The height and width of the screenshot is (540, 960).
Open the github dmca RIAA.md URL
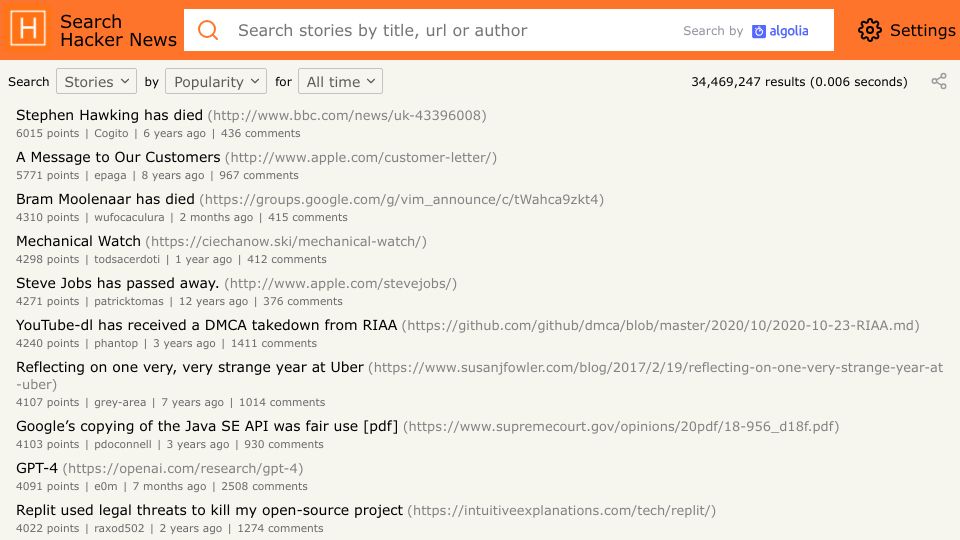661,326
